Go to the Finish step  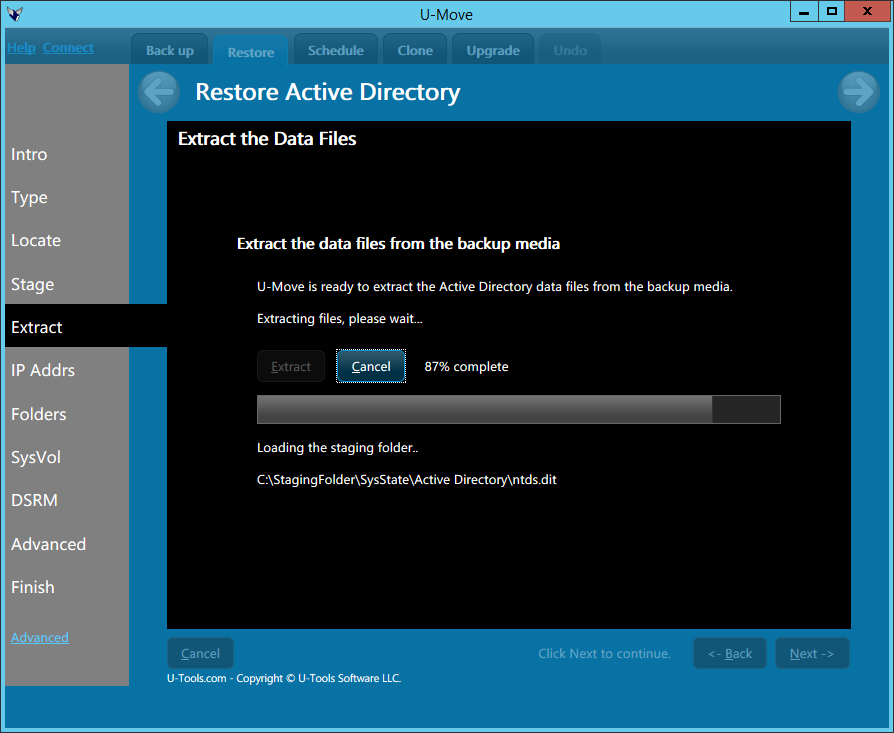pyautogui.click(x=32, y=587)
